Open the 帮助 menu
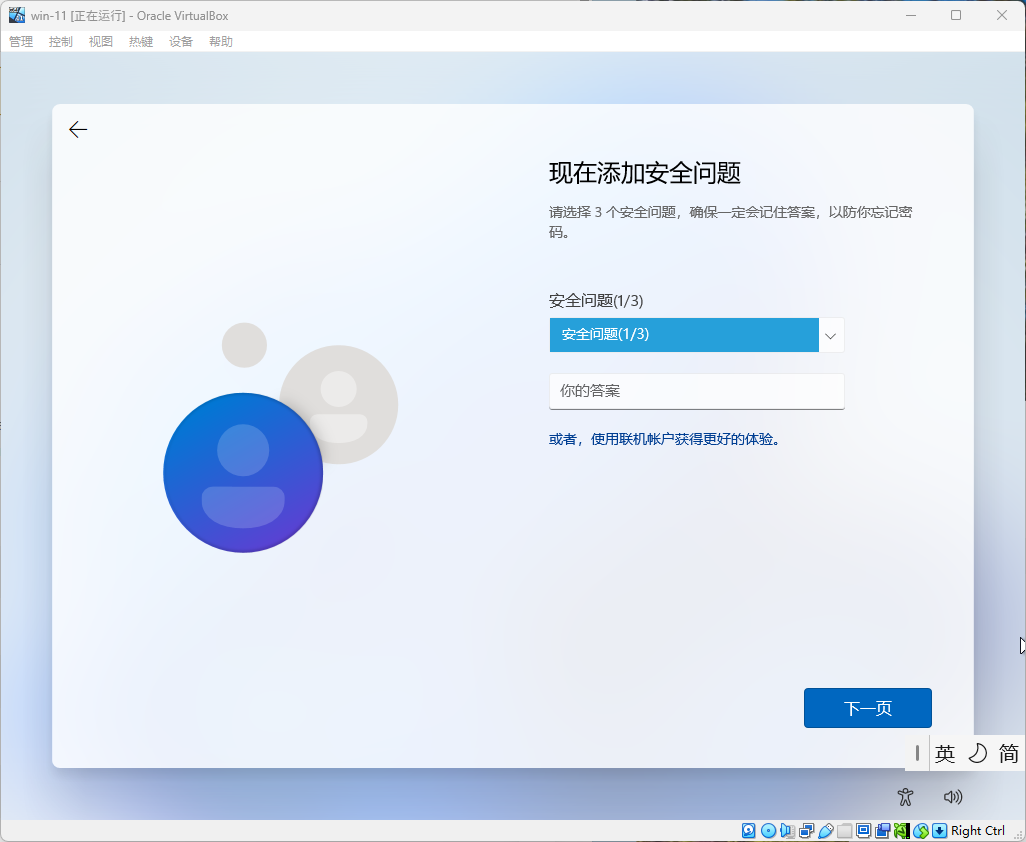This screenshot has height=842, width=1026. tap(221, 41)
